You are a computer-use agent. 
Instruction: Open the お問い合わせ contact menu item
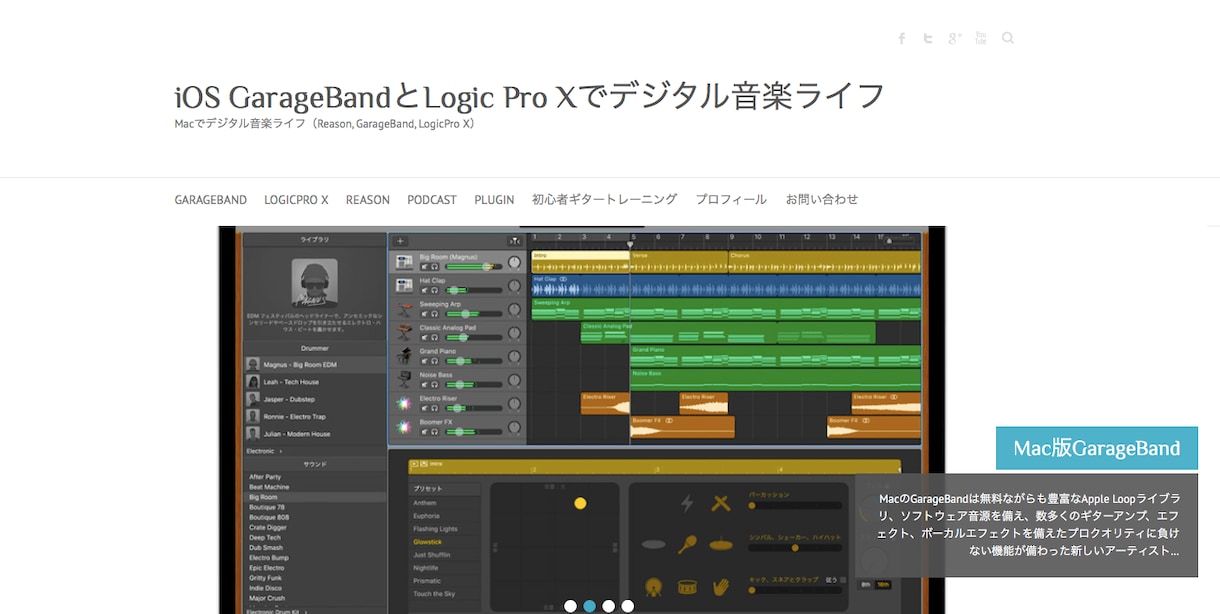(822, 200)
